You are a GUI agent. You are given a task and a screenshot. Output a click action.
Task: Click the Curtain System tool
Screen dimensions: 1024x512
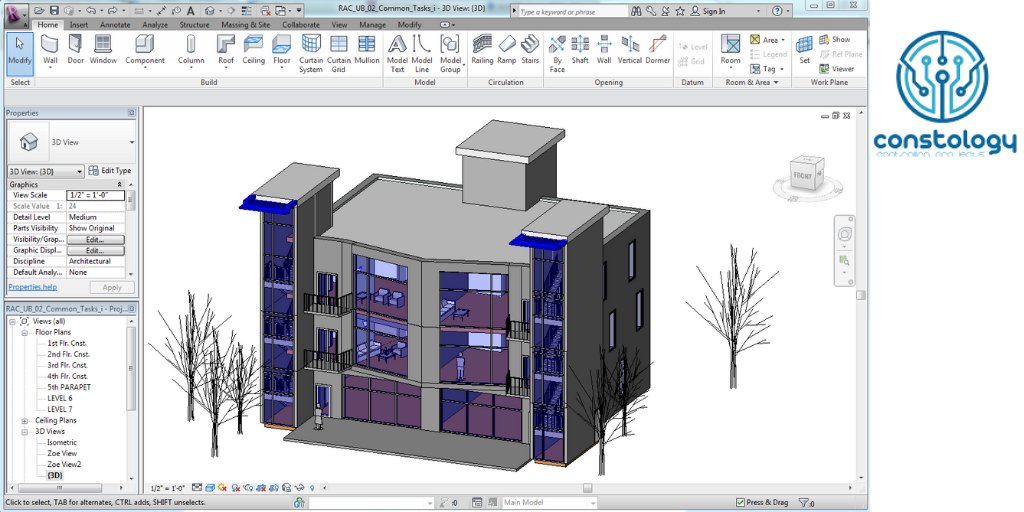[x=311, y=54]
